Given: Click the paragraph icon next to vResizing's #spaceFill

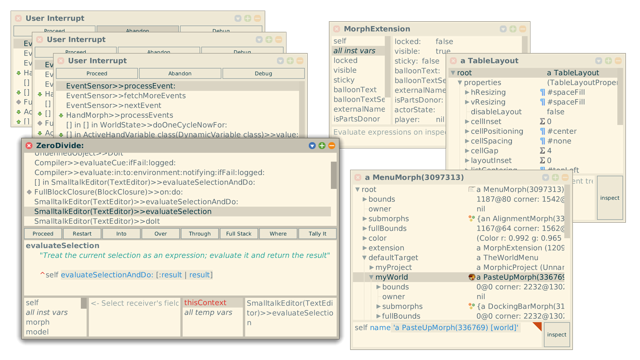Looking at the screenshot, I should pos(542,102).
